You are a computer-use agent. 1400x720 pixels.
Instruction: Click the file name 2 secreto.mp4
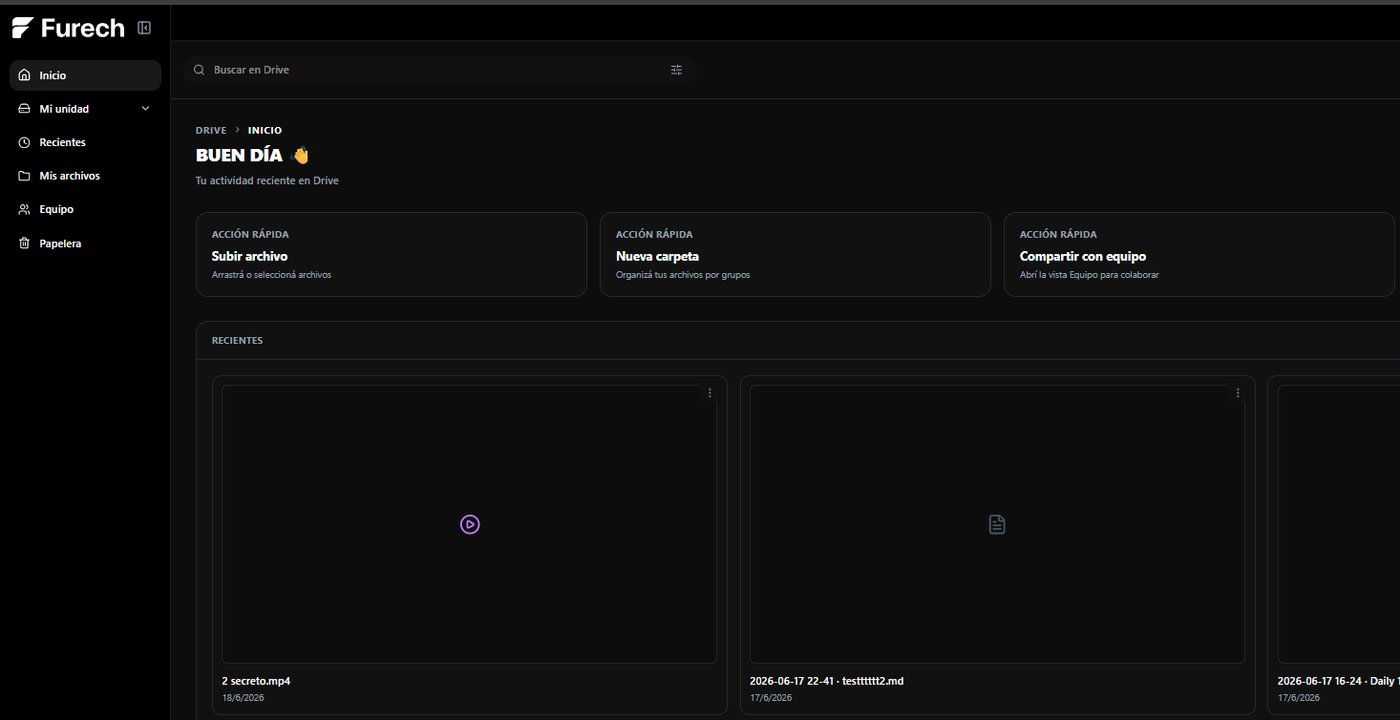[x=256, y=681]
